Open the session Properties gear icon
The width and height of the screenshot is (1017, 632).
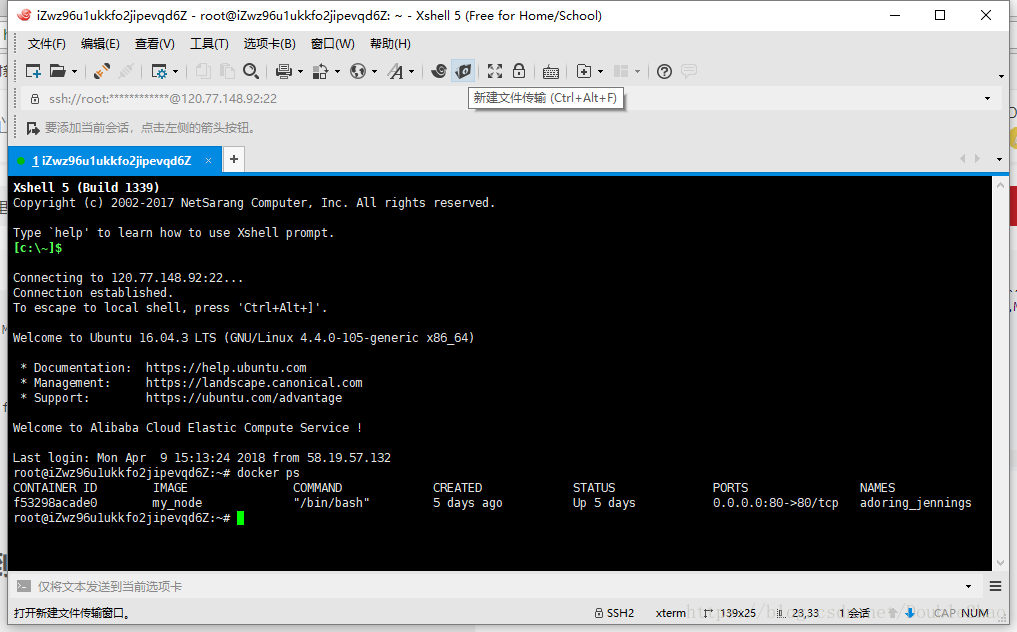coord(159,71)
